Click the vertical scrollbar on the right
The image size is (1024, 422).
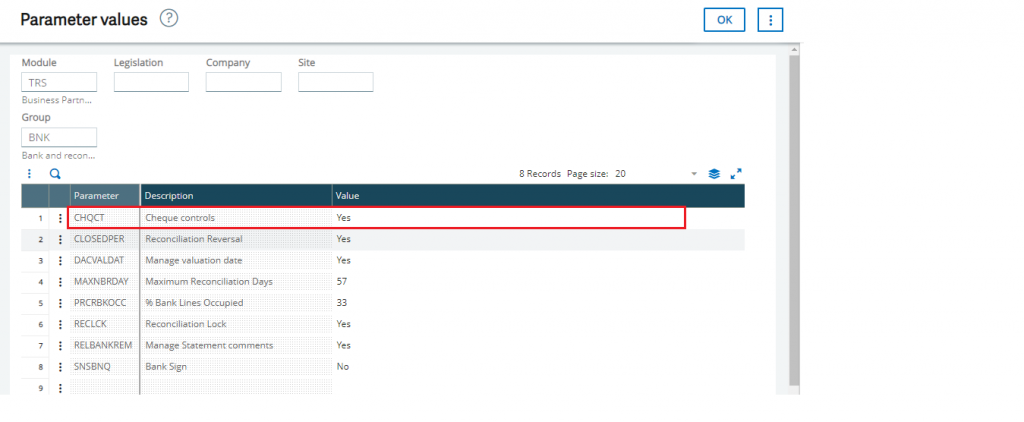coord(794,220)
